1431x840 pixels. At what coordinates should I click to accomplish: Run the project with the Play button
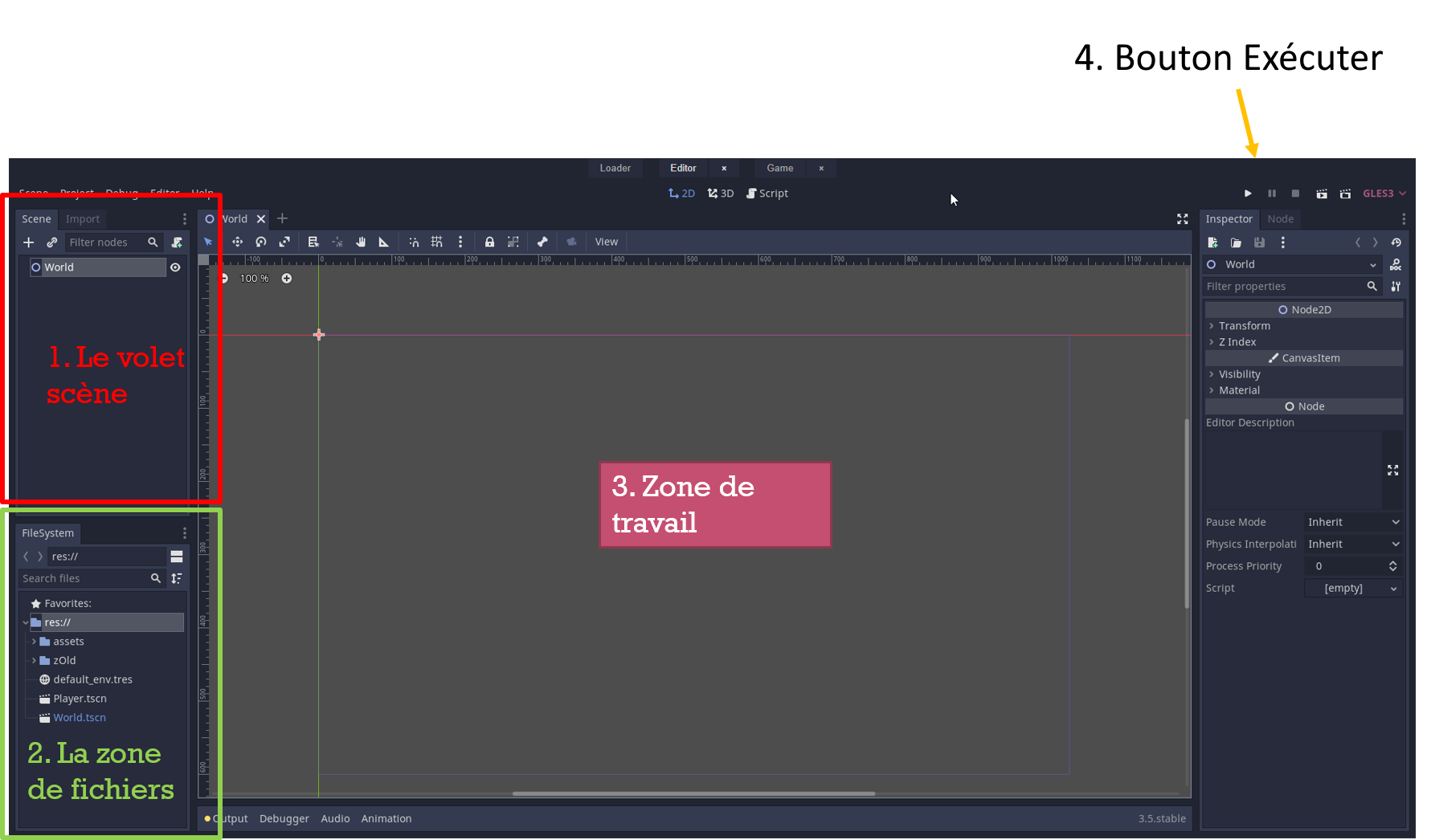[1248, 194]
